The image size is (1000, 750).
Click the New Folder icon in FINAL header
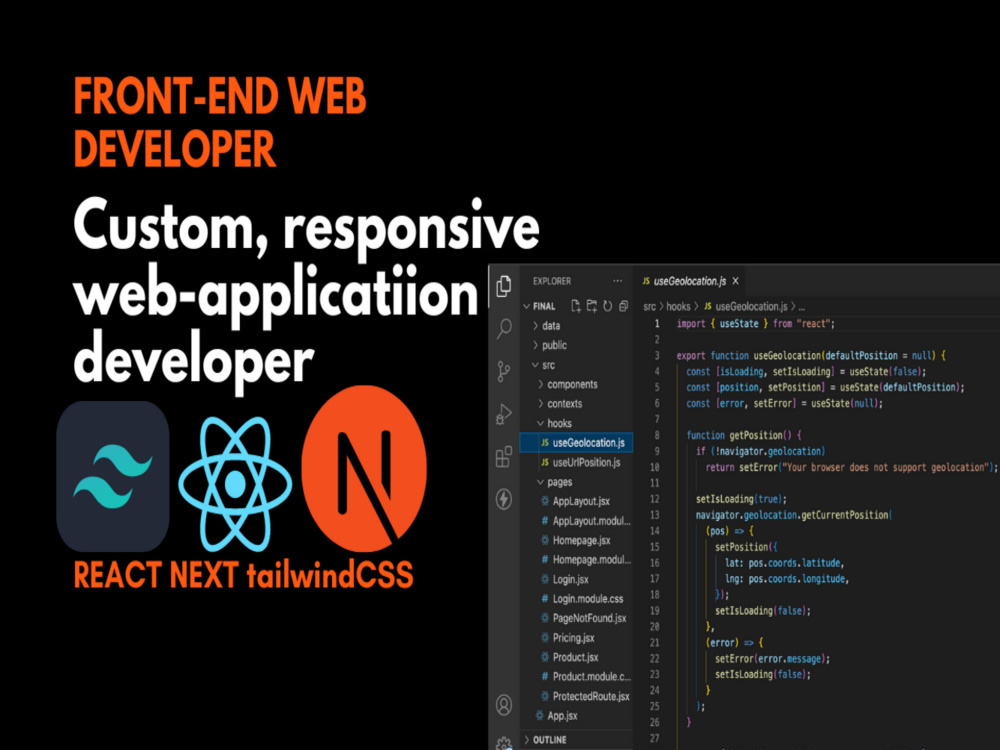592,306
